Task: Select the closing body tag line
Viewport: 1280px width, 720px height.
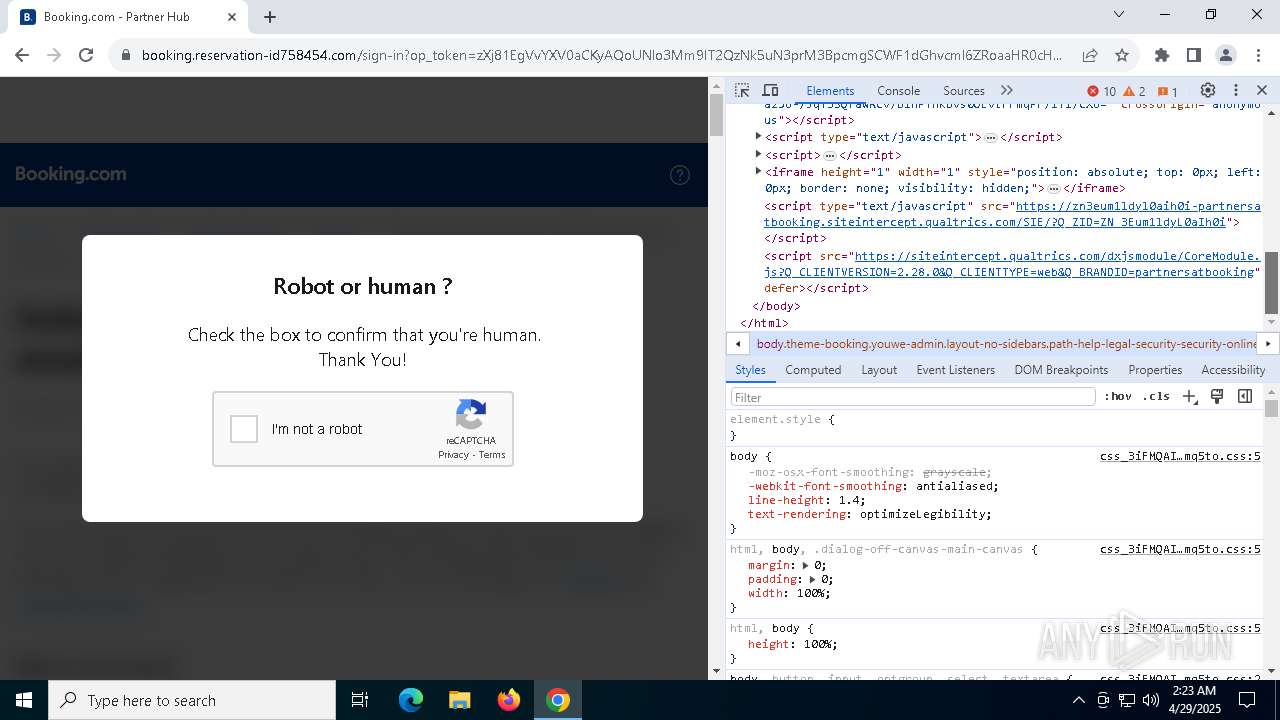Action: click(x=776, y=306)
